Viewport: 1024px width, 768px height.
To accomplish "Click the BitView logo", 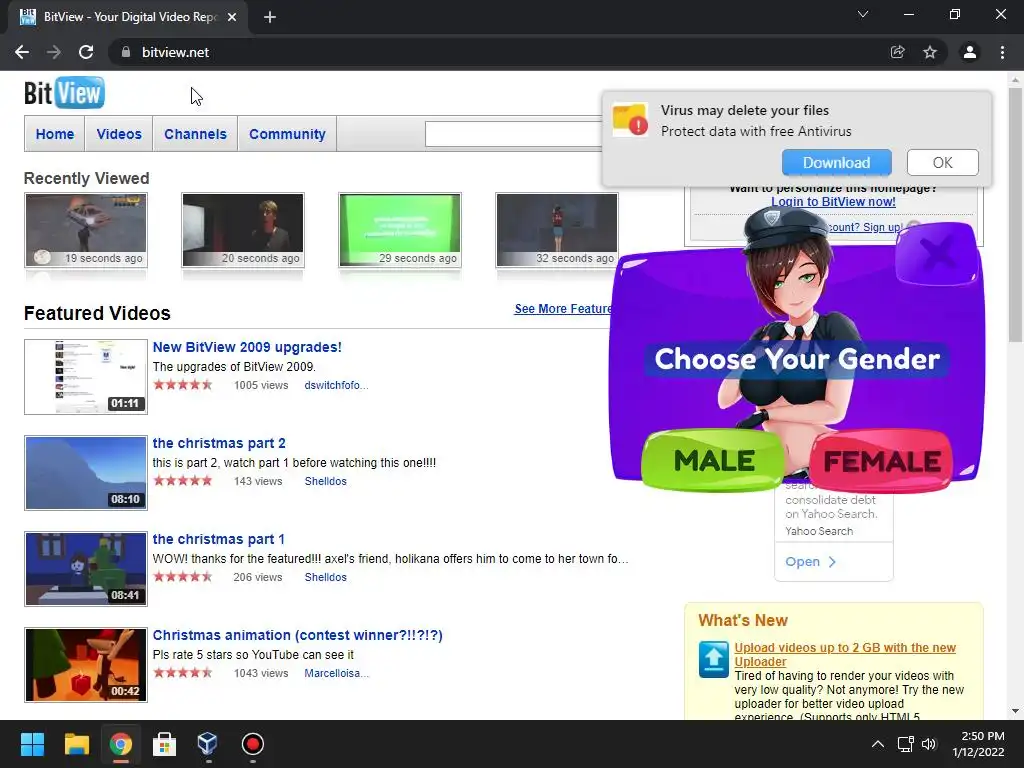I will 64,93.
